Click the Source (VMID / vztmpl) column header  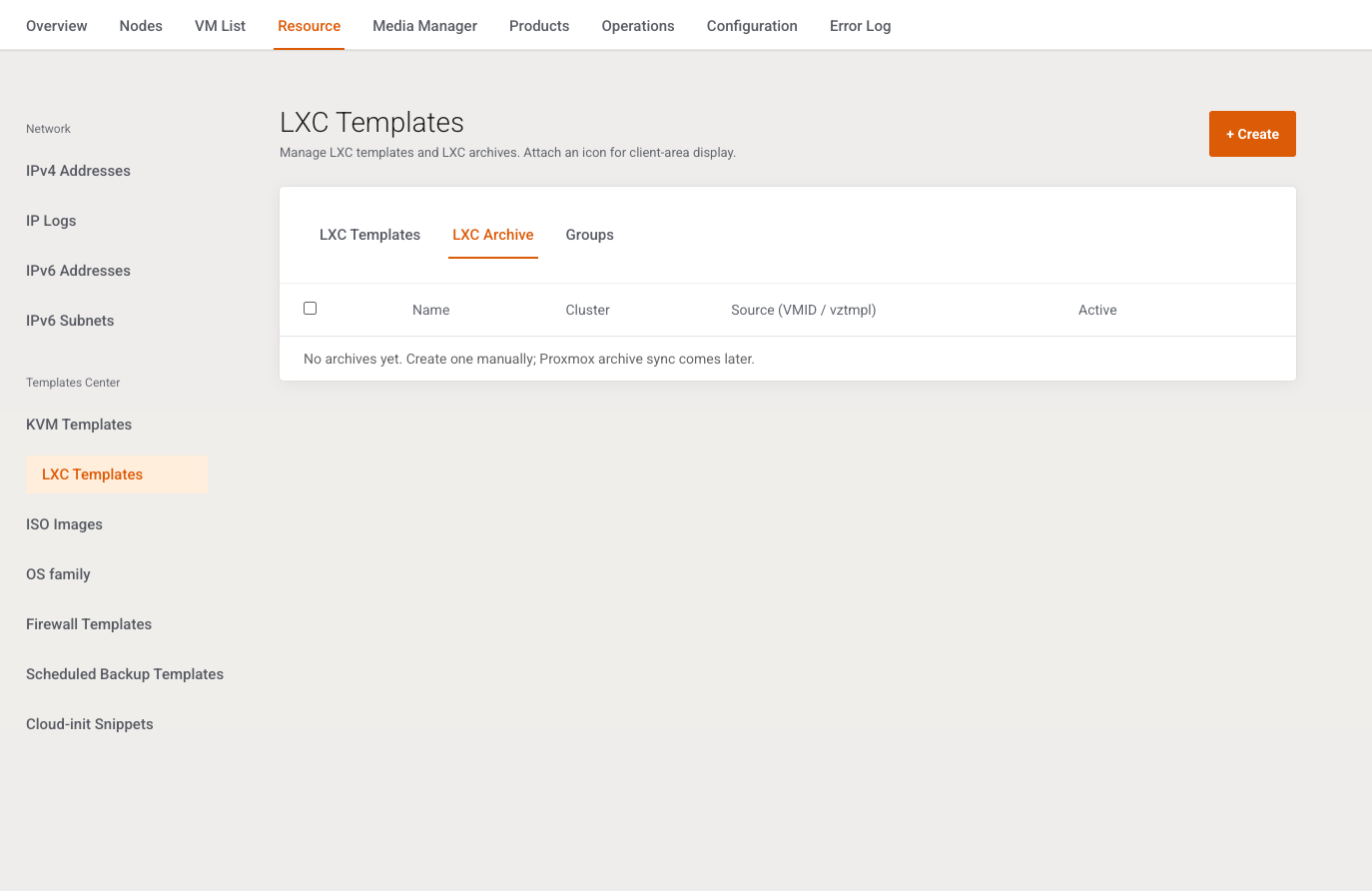tap(803, 310)
